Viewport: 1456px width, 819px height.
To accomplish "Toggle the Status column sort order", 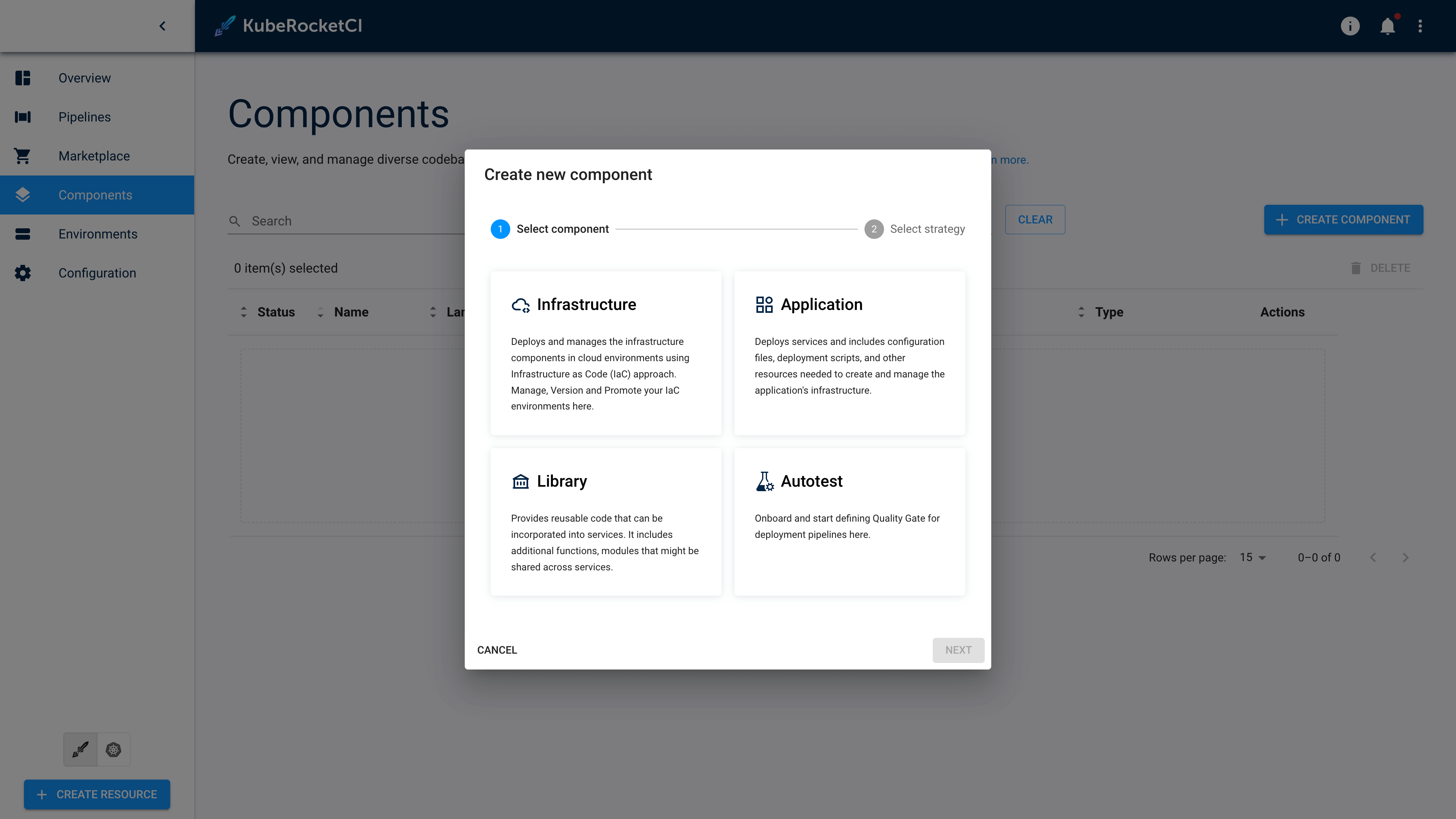I will tap(244, 312).
